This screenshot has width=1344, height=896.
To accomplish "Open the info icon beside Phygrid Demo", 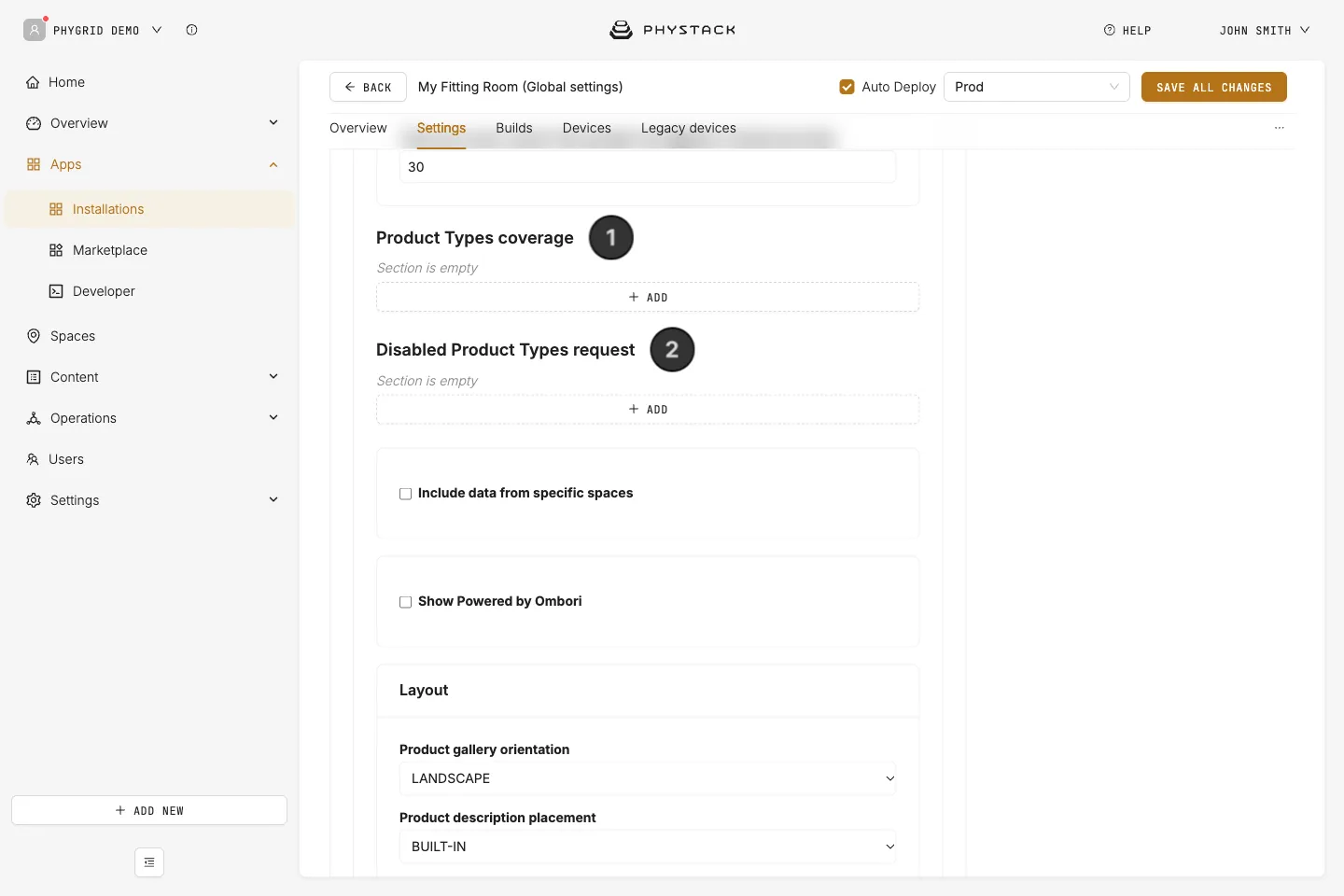I will pyautogui.click(x=191, y=30).
